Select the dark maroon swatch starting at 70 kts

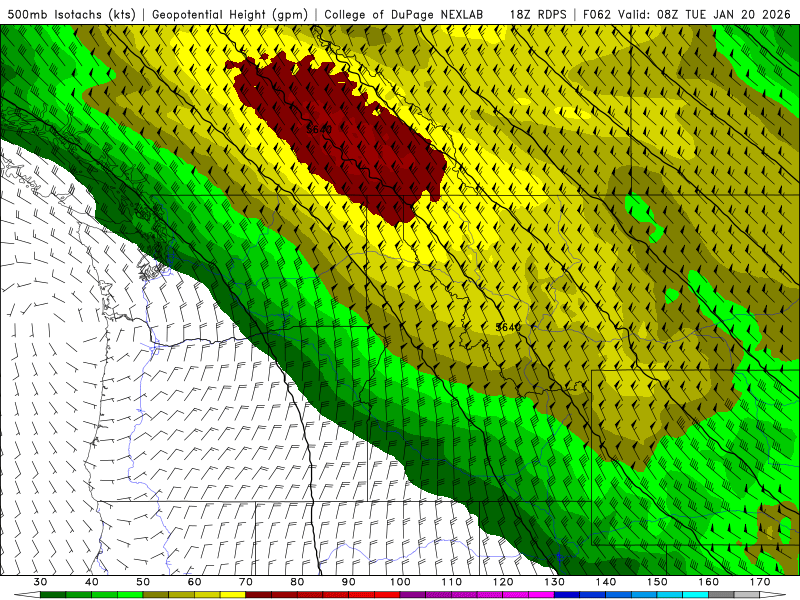click(259, 594)
